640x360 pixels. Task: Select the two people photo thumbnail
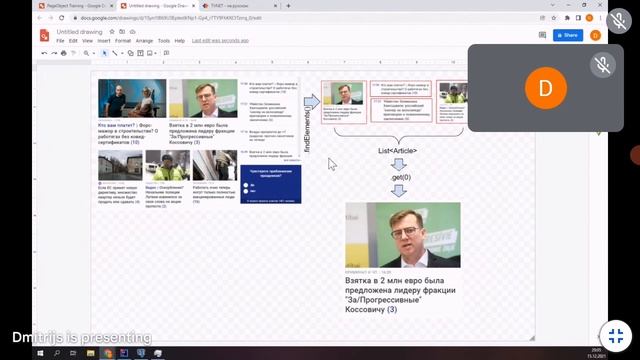[x=132, y=98]
